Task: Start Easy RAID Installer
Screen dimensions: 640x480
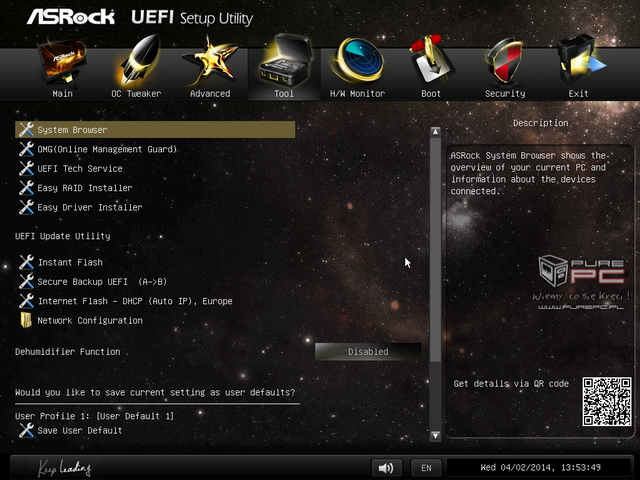Action: click(x=85, y=188)
